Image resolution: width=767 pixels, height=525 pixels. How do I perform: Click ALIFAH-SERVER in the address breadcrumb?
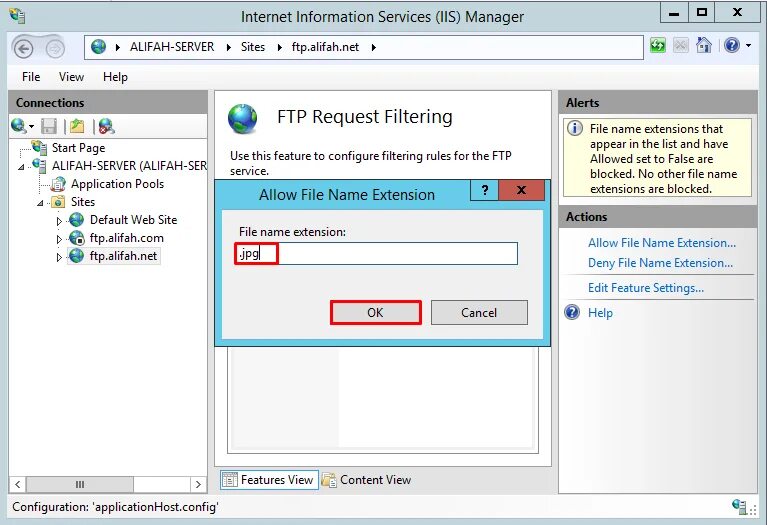click(172, 47)
